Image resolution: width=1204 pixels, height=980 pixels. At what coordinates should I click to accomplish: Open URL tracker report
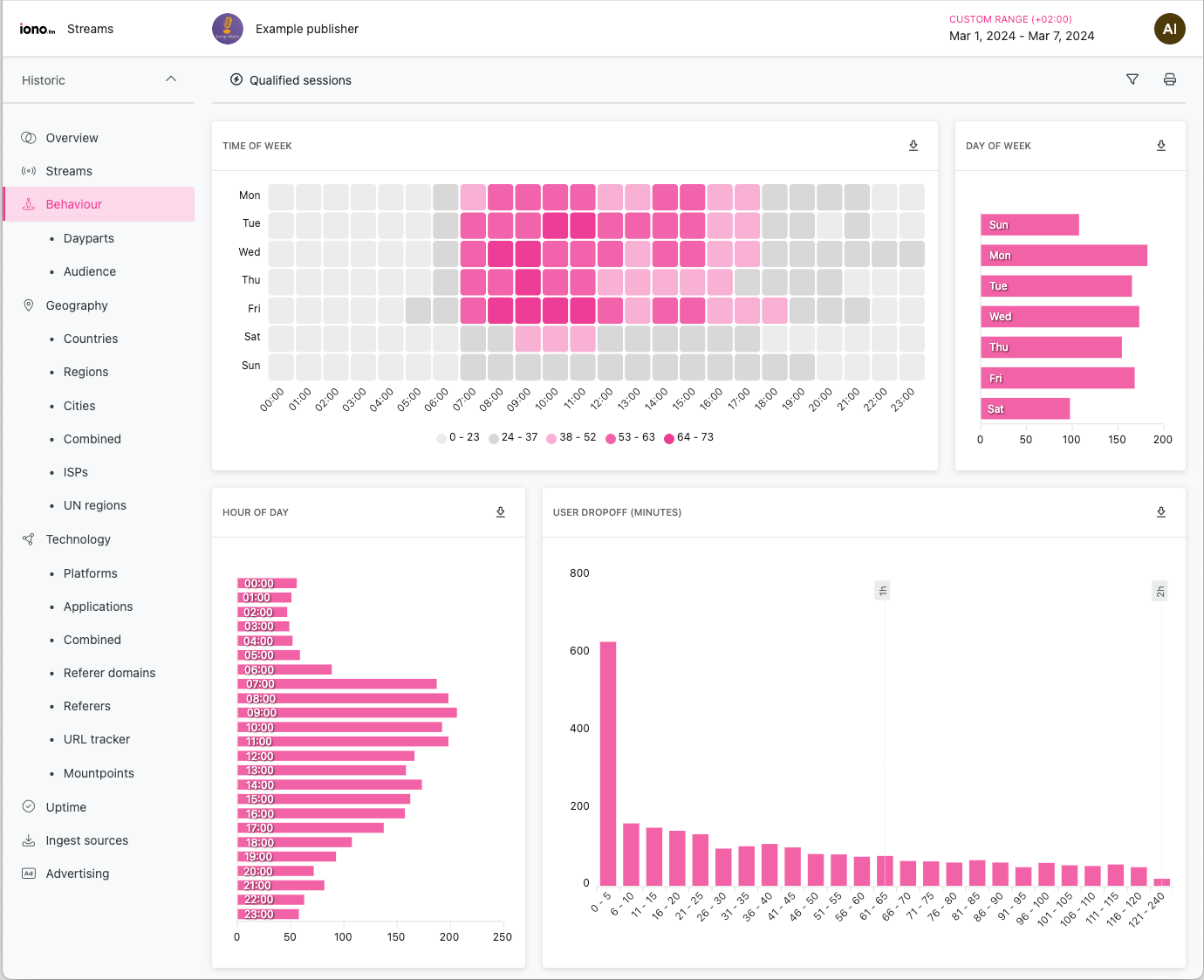[97, 739]
